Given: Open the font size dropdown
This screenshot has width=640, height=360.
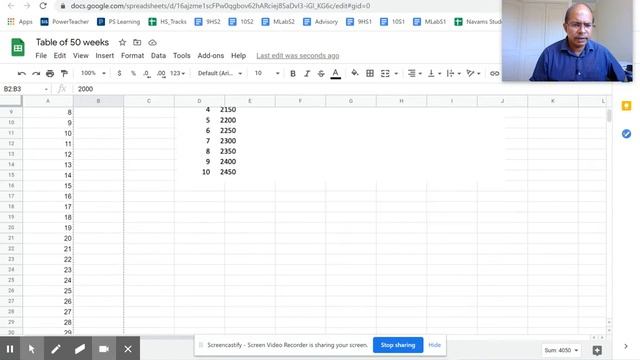Looking at the screenshot, I should [267, 73].
